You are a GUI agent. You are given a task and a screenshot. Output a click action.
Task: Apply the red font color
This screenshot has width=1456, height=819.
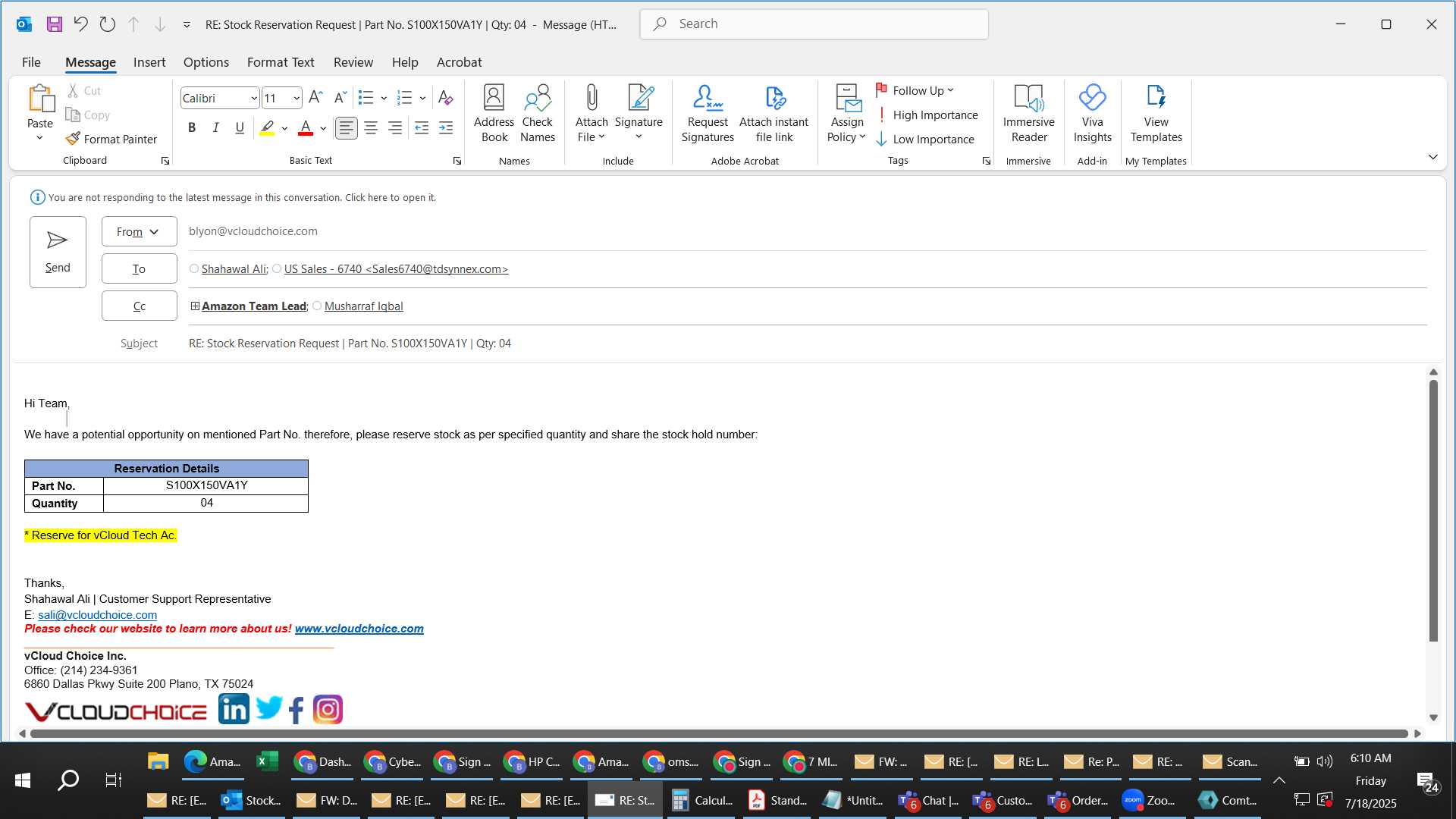pyautogui.click(x=306, y=128)
